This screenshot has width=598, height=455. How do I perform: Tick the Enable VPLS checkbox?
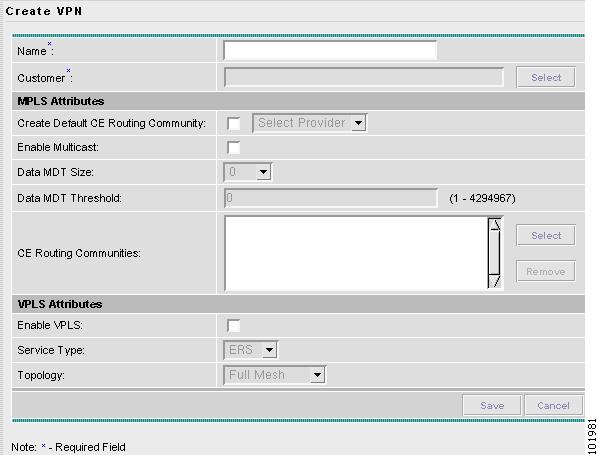[x=233, y=326]
